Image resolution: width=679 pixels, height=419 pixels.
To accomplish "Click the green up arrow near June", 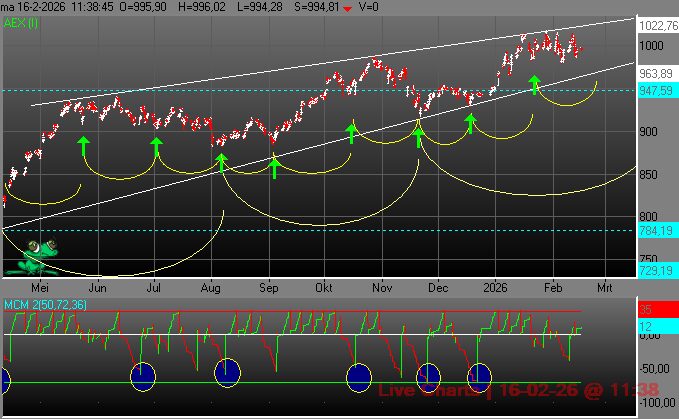I will click(x=83, y=148).
